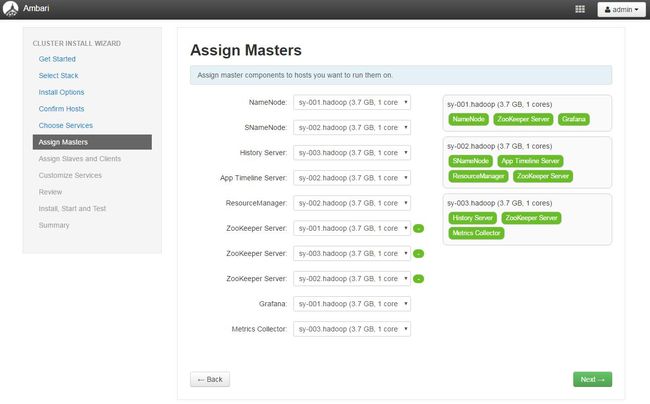Open the SNameNode host dropdown
650x404 pixels.
click(352, 128)
